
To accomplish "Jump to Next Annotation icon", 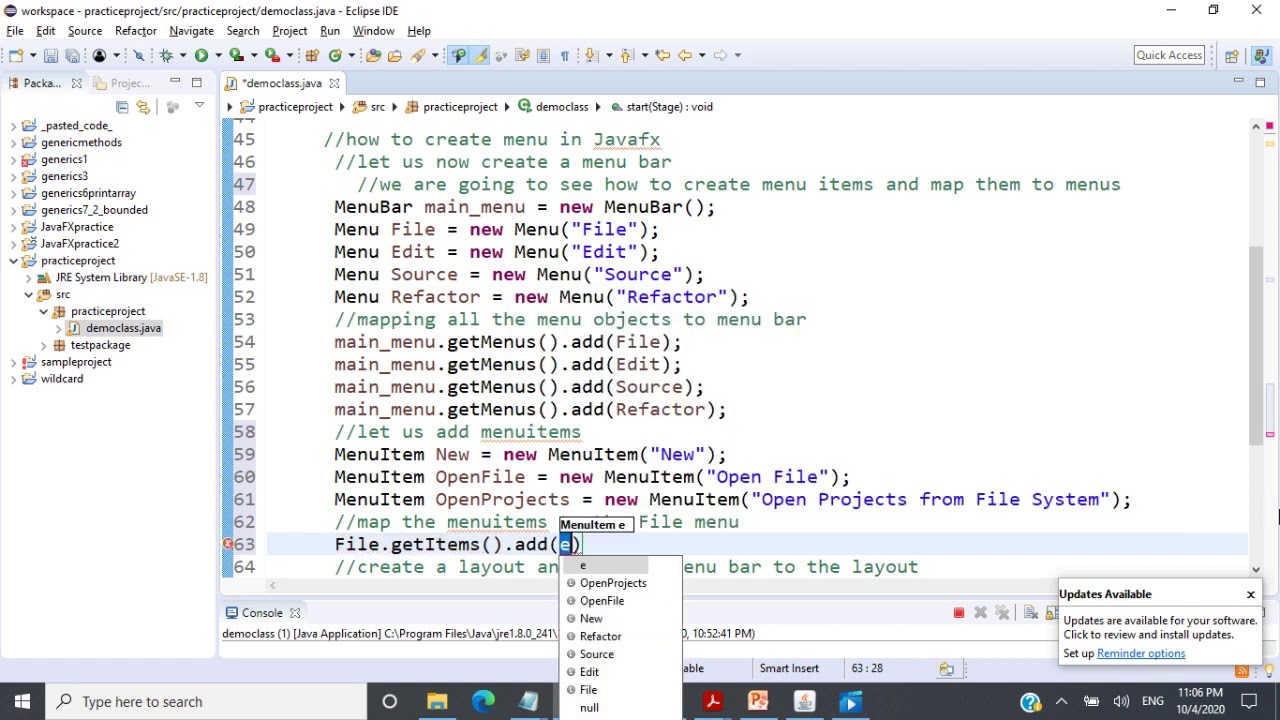I will [590, 55].
